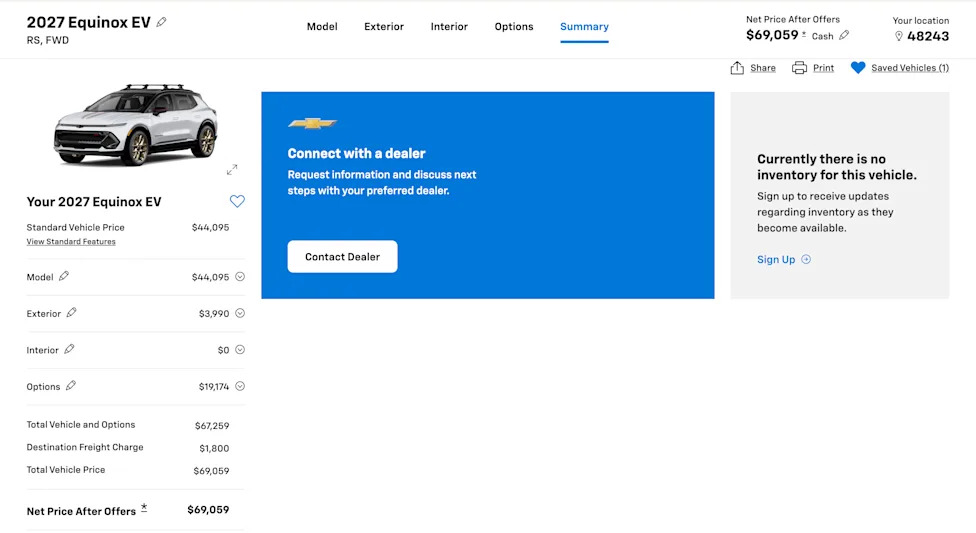Click the Equinox EV vehicle image
This screenshot has height=533, width=976.
point(136,124)
